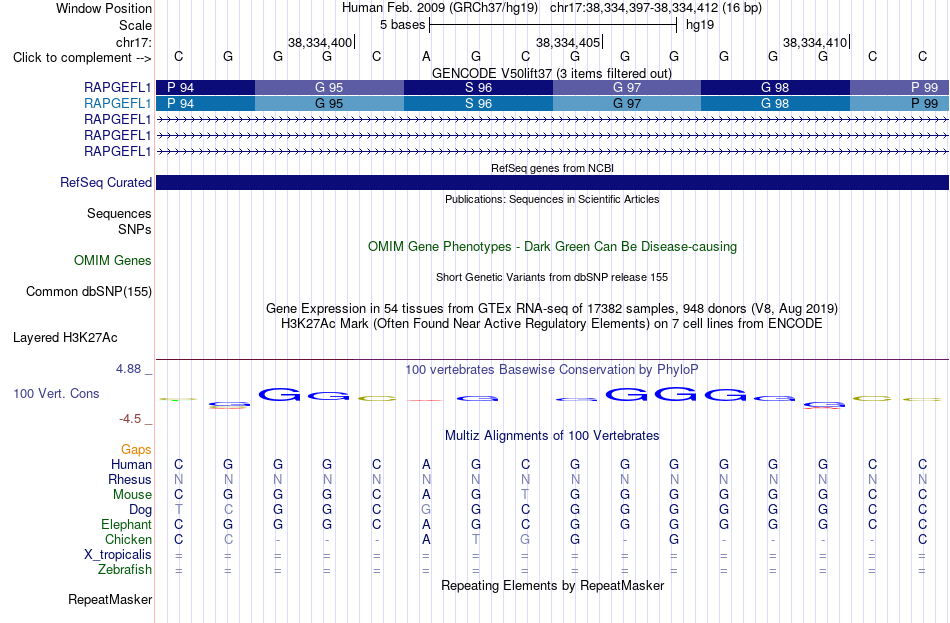950x623 pixels.
Task: Click the Dog alignment row label
Action: (x=141, y=510)
